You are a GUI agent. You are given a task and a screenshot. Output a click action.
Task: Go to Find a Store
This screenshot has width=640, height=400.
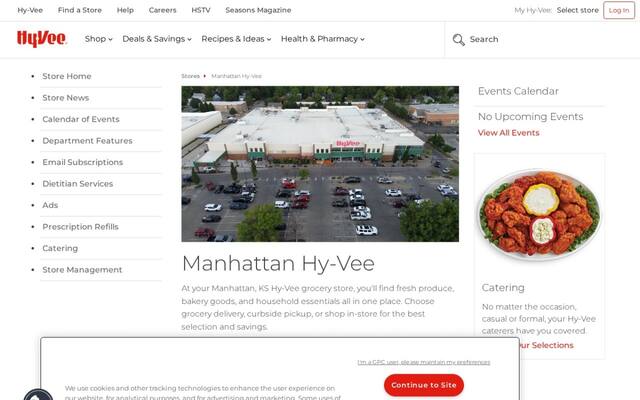coord(80,10)
